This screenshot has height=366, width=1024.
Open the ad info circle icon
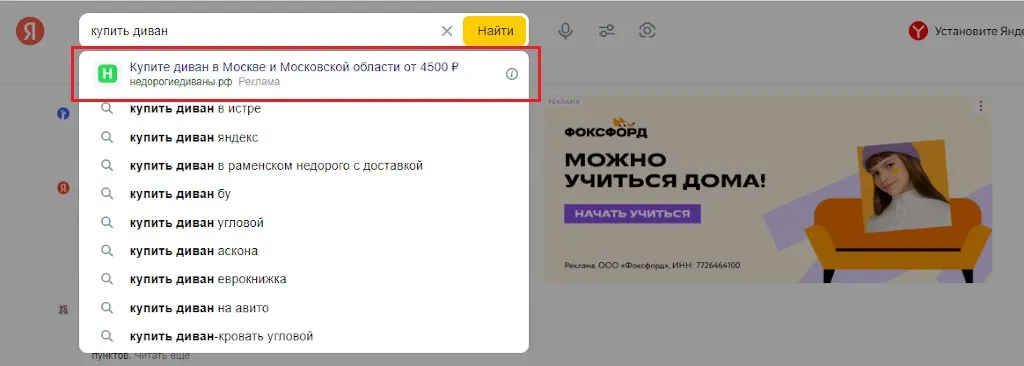click(x=512, y=74)
